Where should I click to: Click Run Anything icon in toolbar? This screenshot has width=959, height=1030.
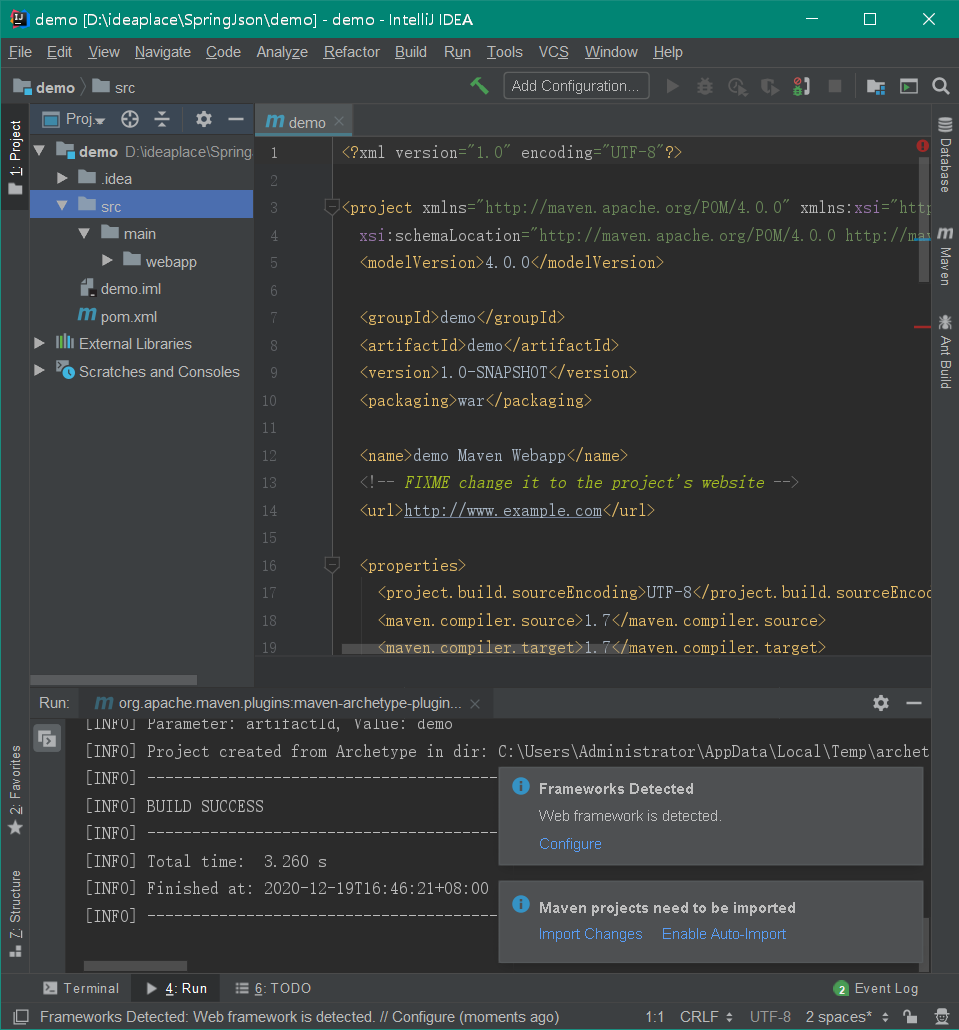point(909,86)
